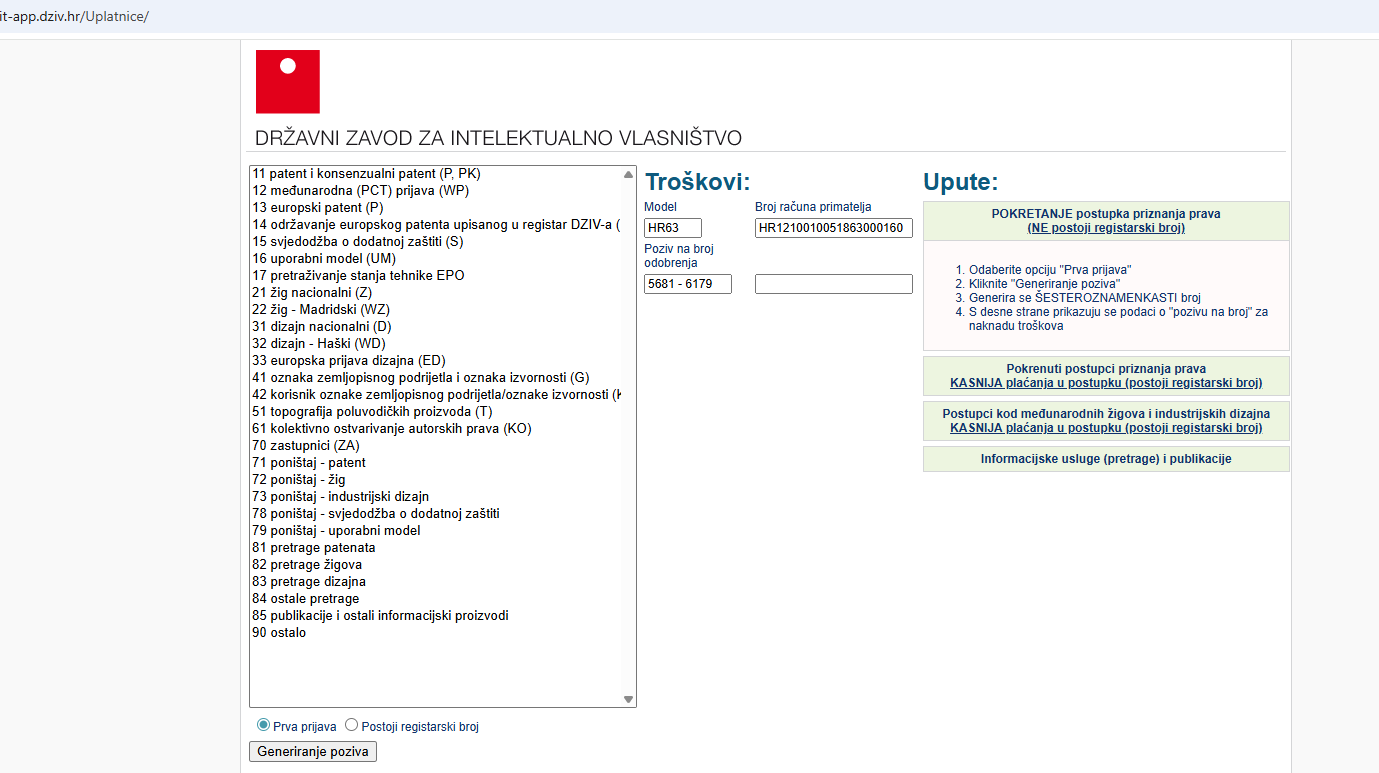Expand 'Pokrenuti postupci priznanja prava' section
The height and width of the screenshot is (773, 1379).
[x=1105, y=376]
